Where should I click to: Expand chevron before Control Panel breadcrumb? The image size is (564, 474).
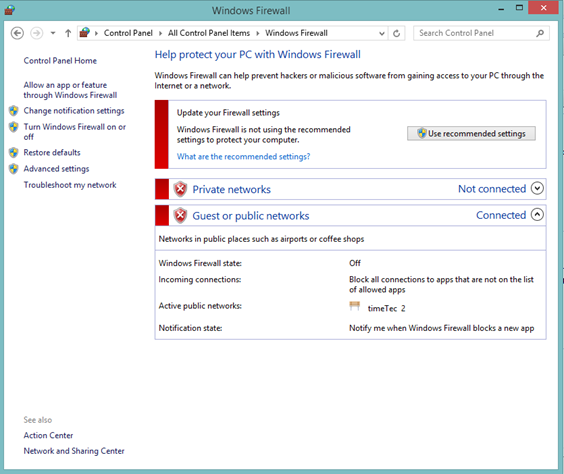[96, 33]
